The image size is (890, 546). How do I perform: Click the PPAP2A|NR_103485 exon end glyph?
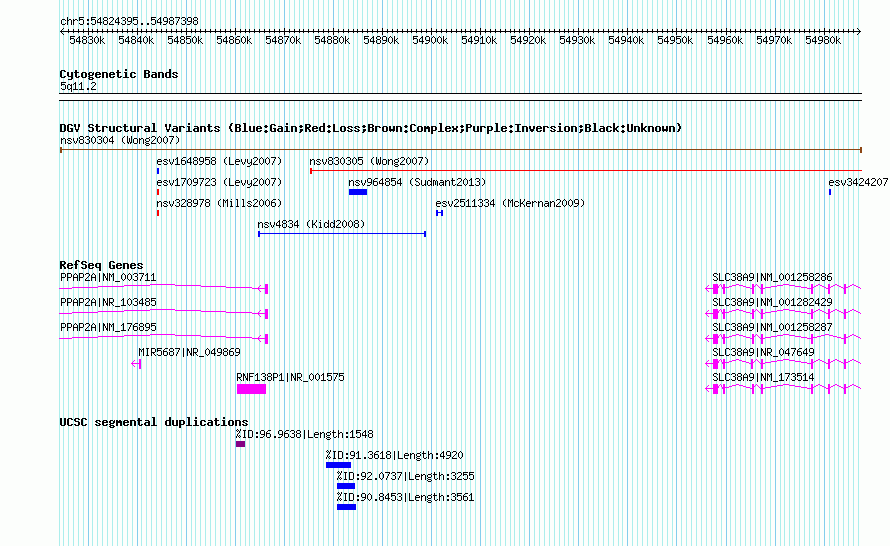[x=264, y=314]
